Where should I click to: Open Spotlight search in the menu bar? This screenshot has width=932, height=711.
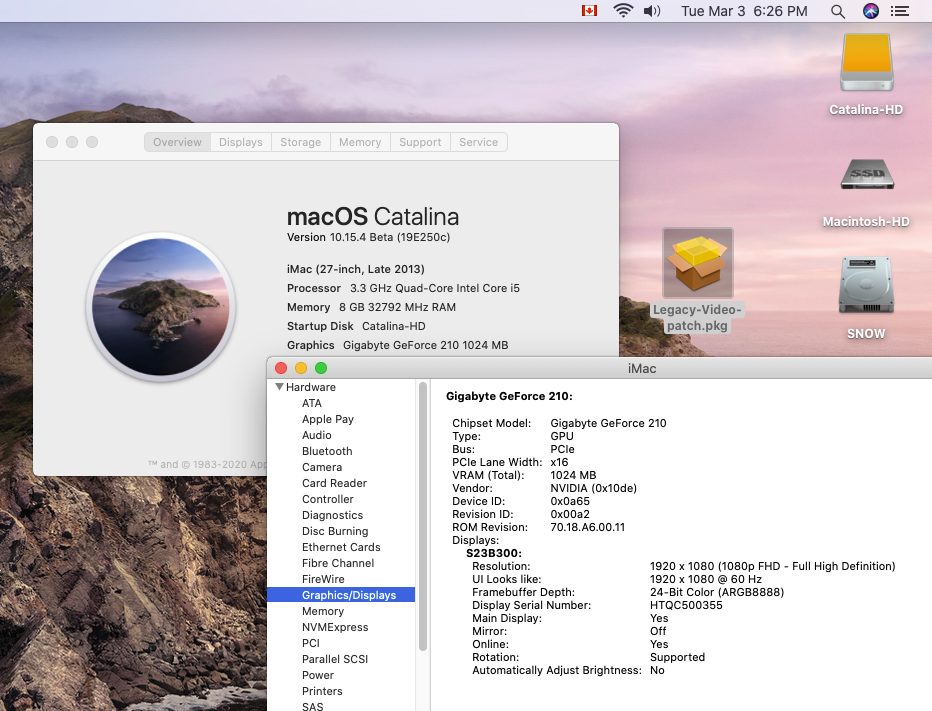point(837,11)
